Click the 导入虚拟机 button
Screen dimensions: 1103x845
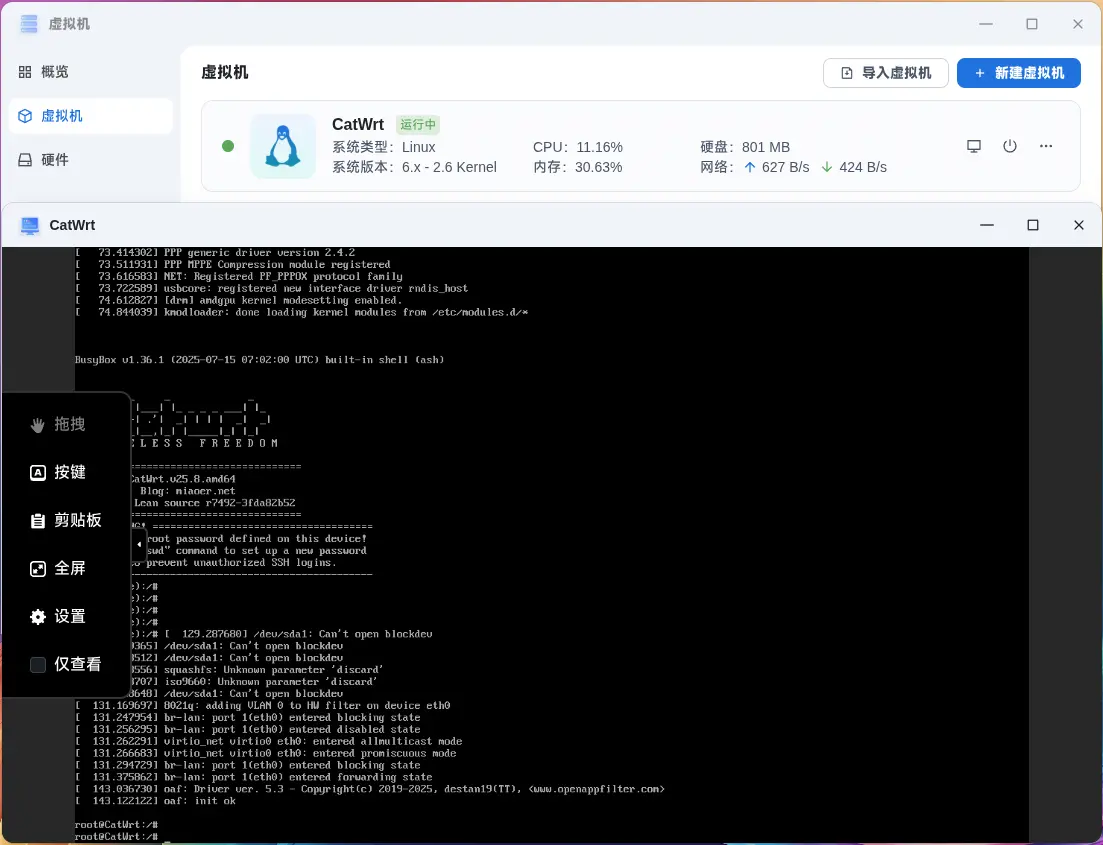(885, 73)
